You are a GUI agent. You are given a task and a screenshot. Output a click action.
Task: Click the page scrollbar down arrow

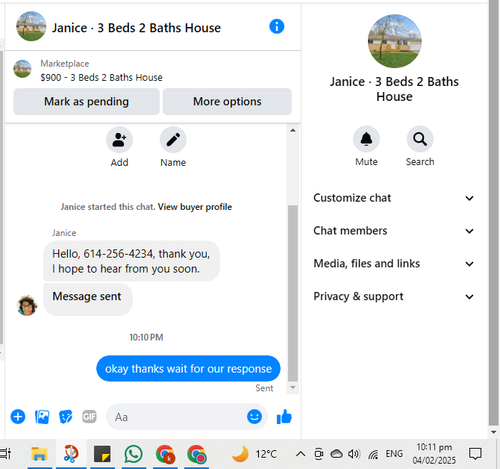tap(494, 432)
